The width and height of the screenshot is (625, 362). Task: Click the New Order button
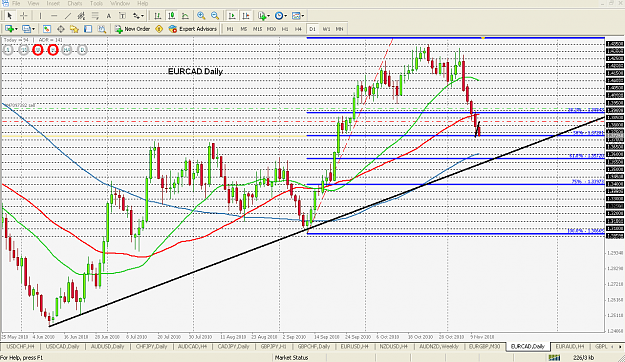coord(132,29)
